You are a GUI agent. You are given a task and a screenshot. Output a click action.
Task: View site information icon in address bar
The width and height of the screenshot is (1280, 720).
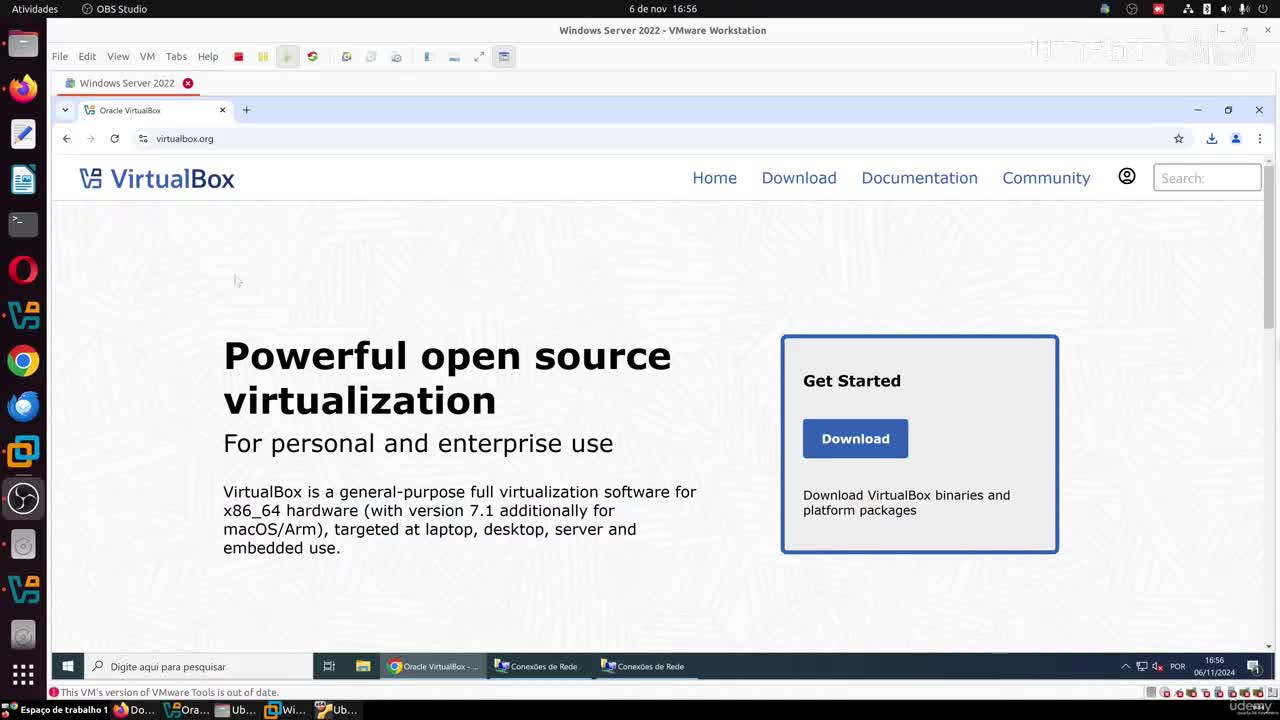pos(143,139)
